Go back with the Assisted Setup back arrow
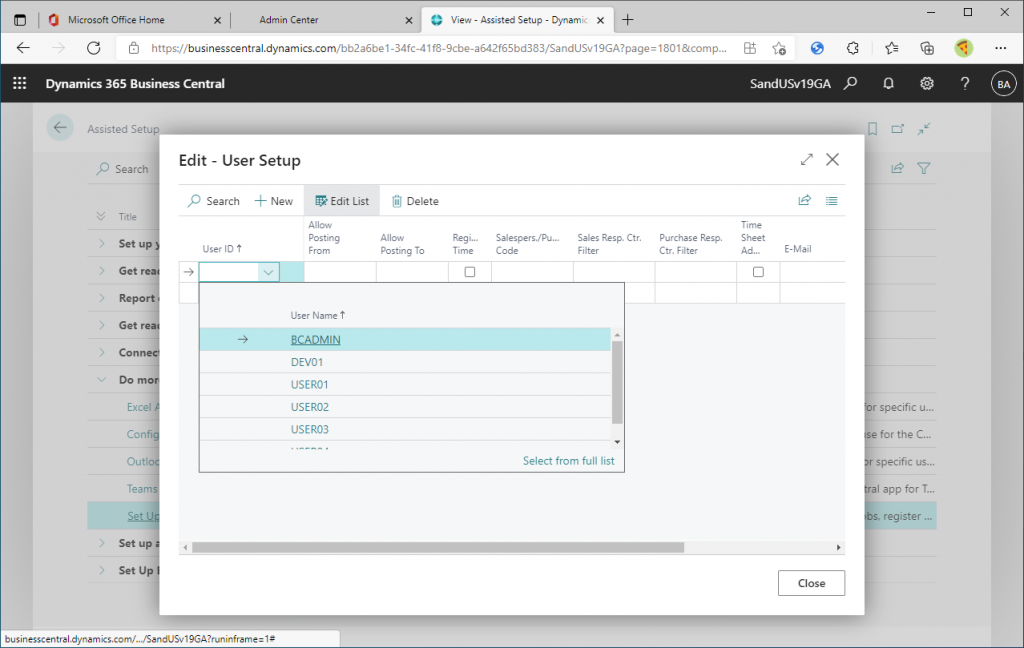 click(x=60, y=127)
